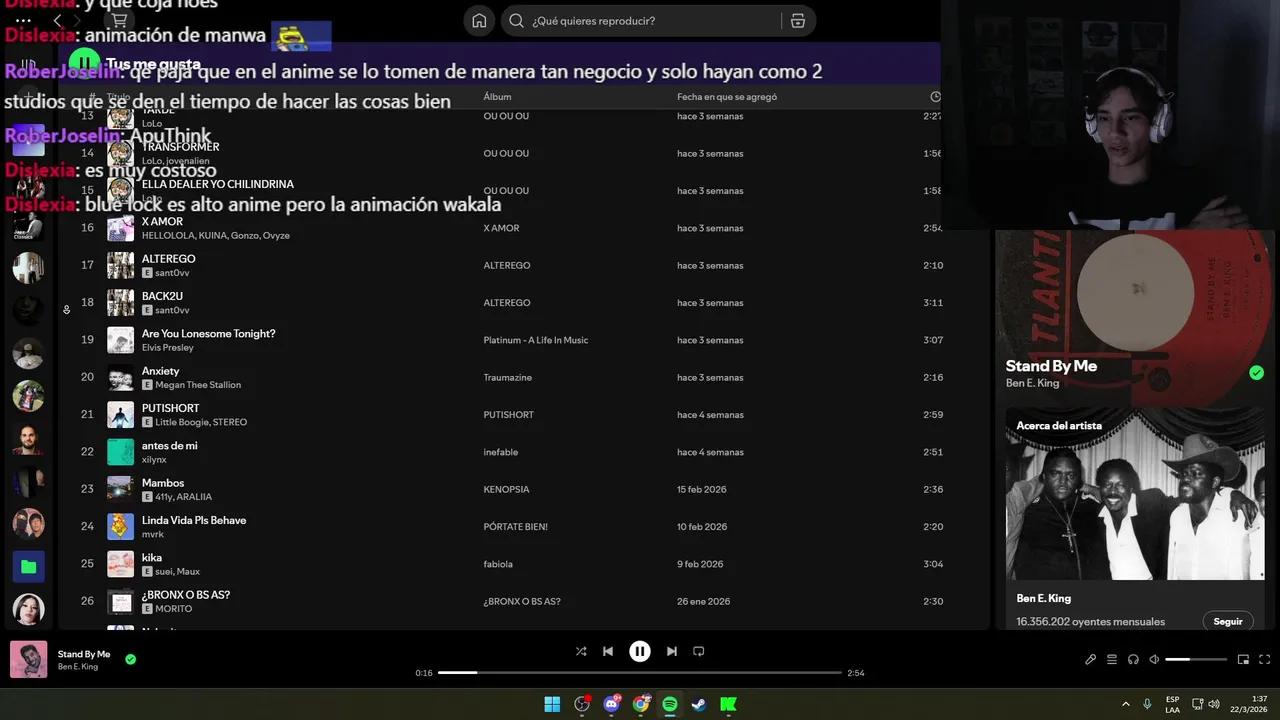1280x720 pixels.
Task: Open the Browse icon inside search bar
Action: [797, 21]
